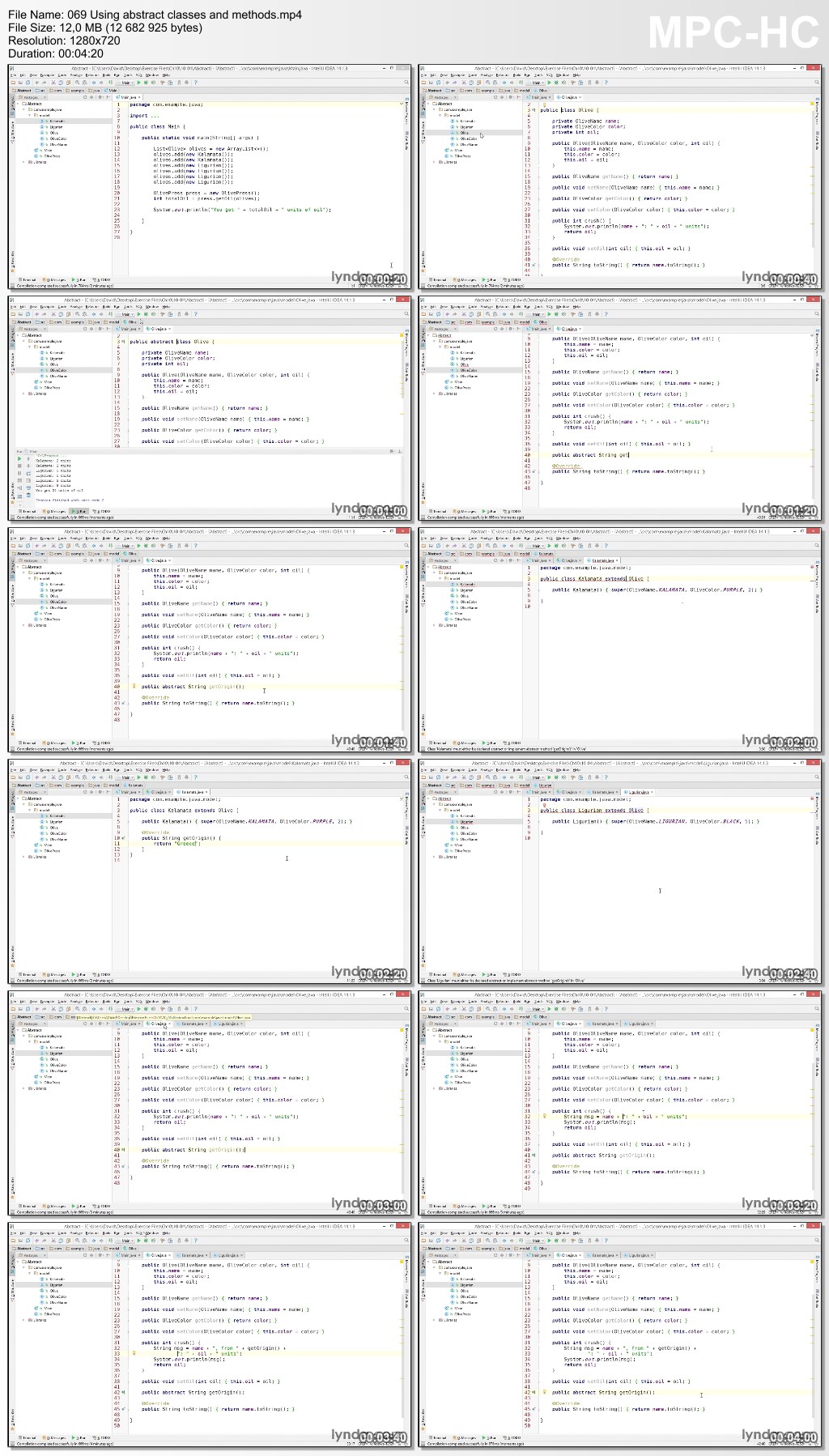Viewport: 829px width, 1456px height.
Task: Select Main.java editor tab in 00:00:20 frame
Action: [129, 97]
